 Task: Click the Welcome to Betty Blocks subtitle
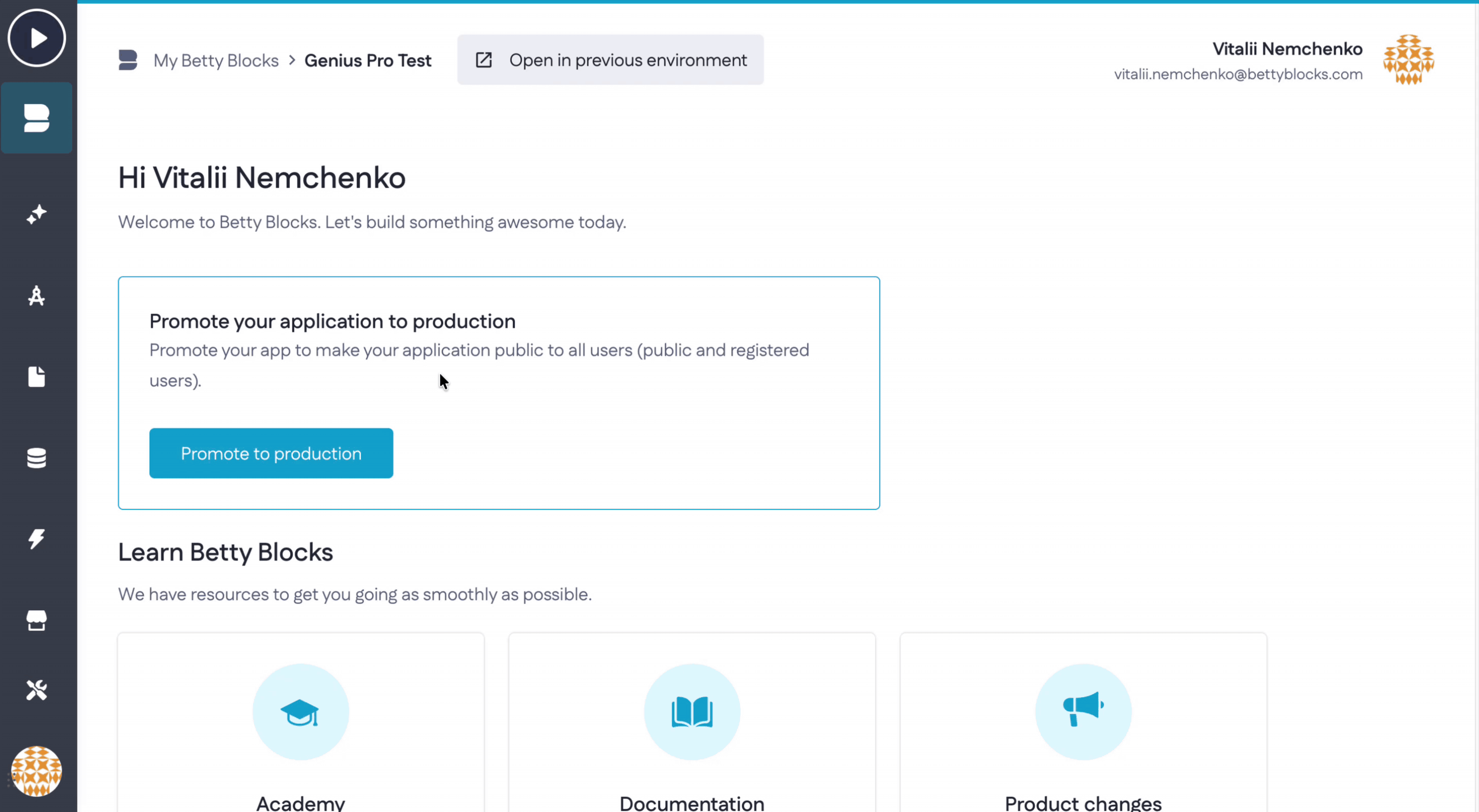372,222
